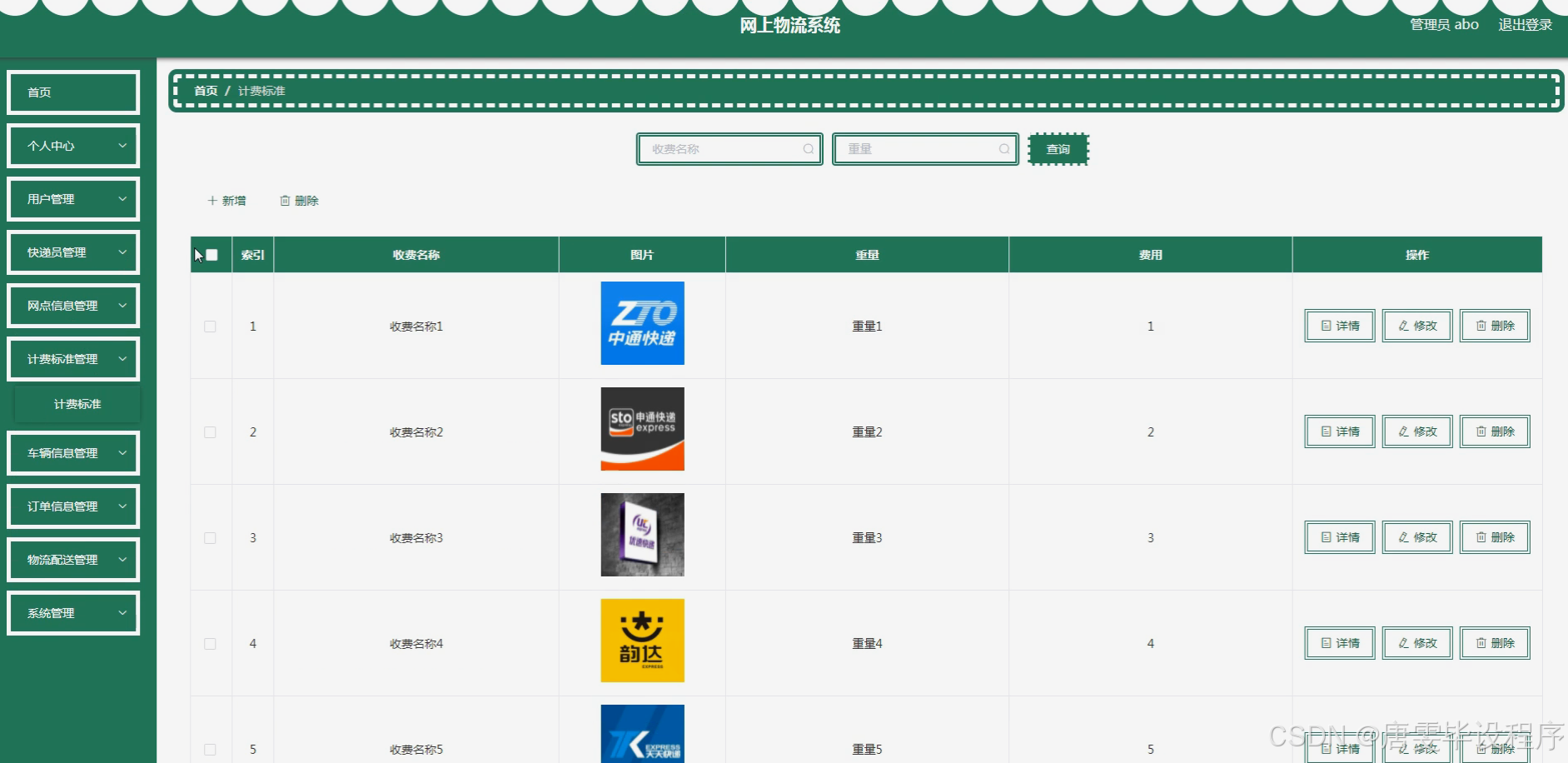Click 删除 for row 收费名称3
The image size is (1568, 763).
coord(1495,537)
